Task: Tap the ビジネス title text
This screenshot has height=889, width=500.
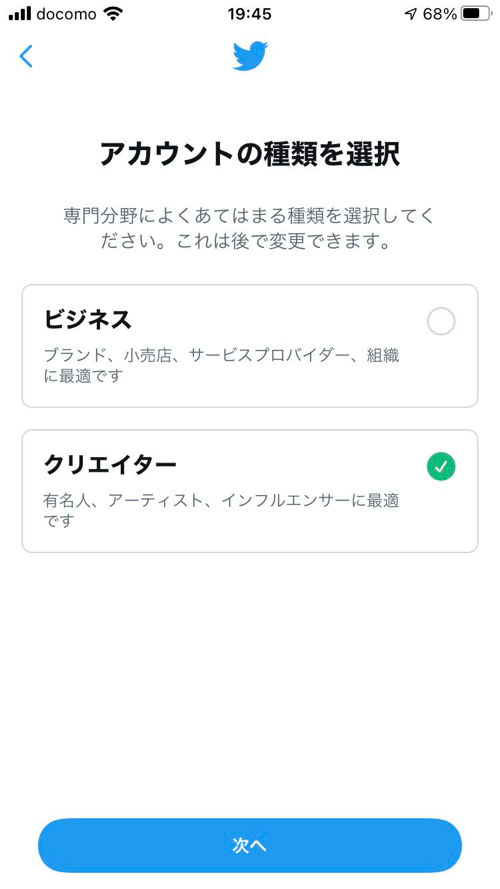Action: 88,320
